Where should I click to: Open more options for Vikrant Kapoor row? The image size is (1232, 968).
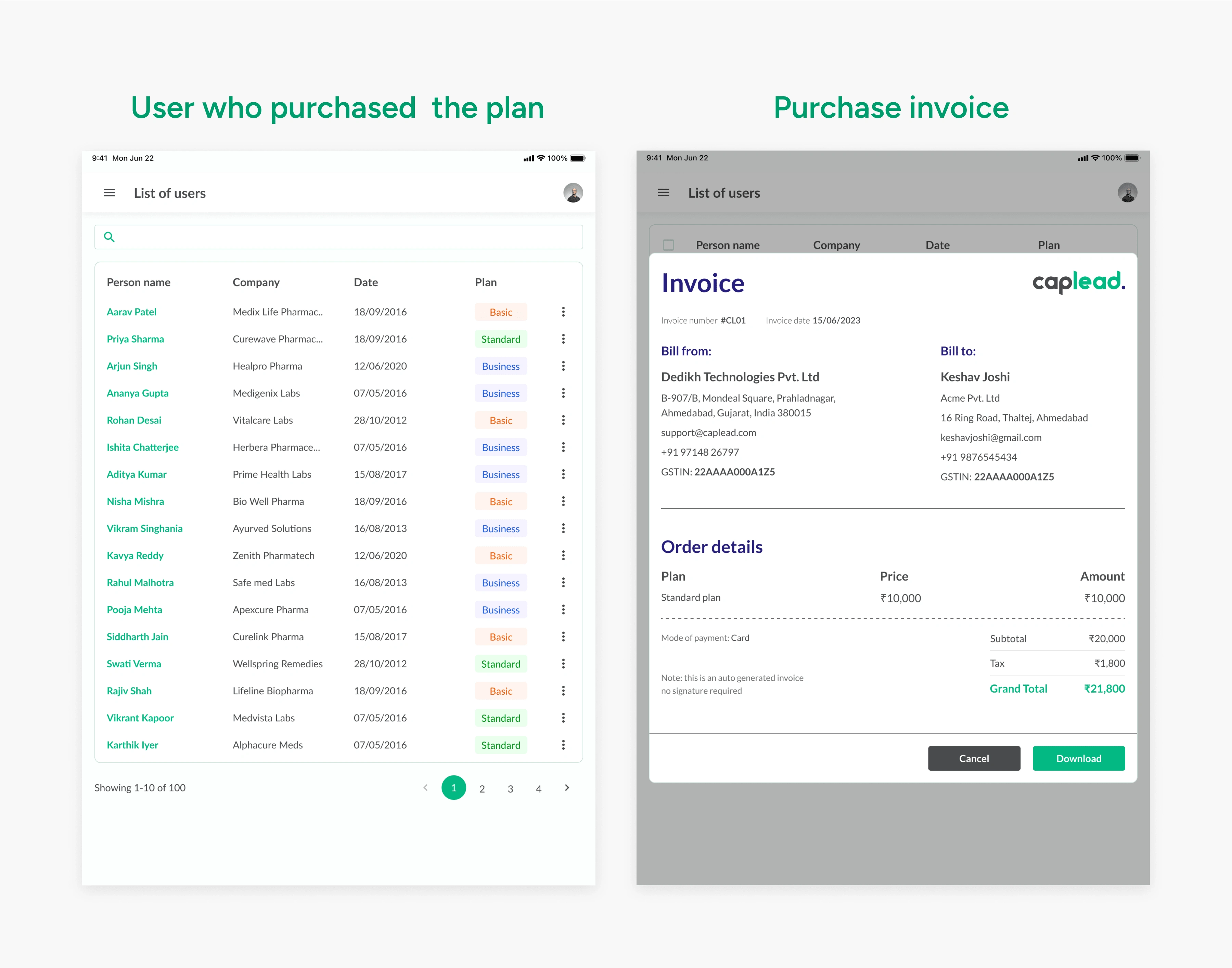tap(563, 718)
